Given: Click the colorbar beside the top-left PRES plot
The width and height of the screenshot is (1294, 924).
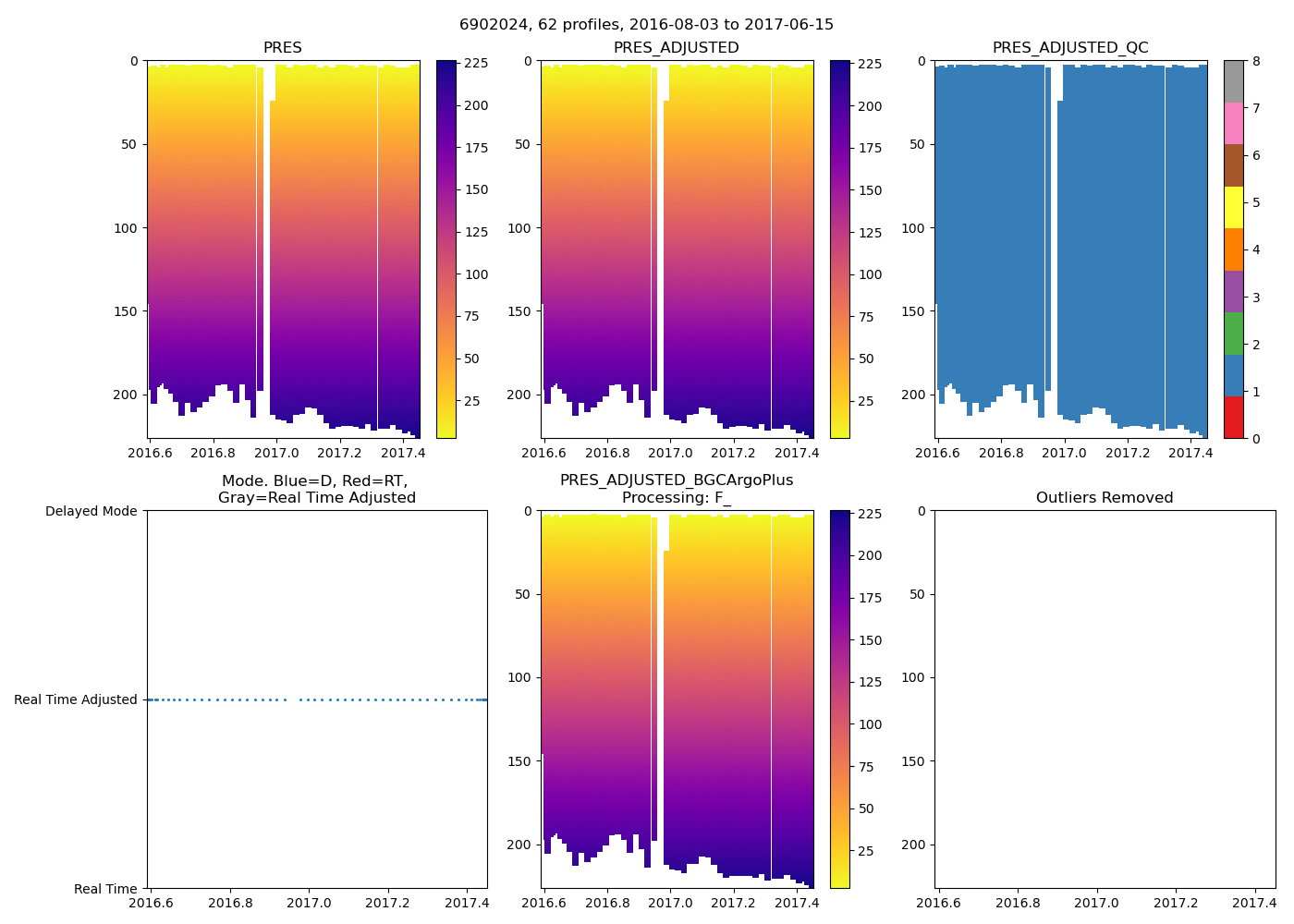Looking at the screenshot, I should (x=446, y=249).
